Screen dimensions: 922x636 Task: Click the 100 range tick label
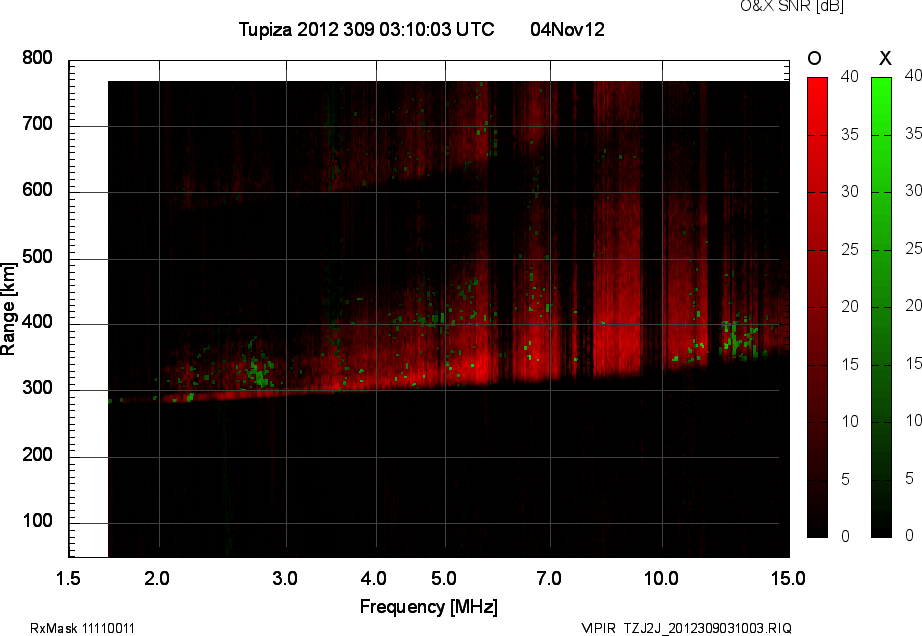point(37,521)
